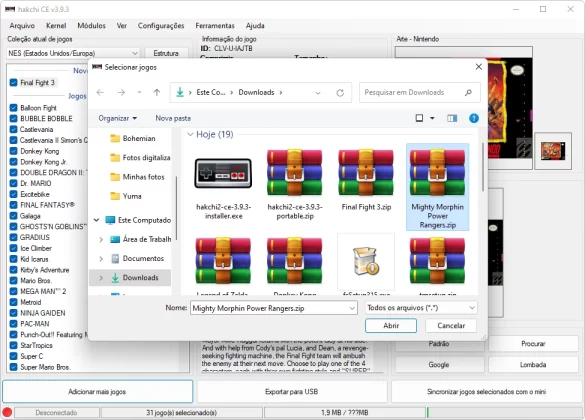The height and width of the screenshot is (420, 585).
Task: Click the Pesquisar em Downloads search field
Action: pos(419,93)
